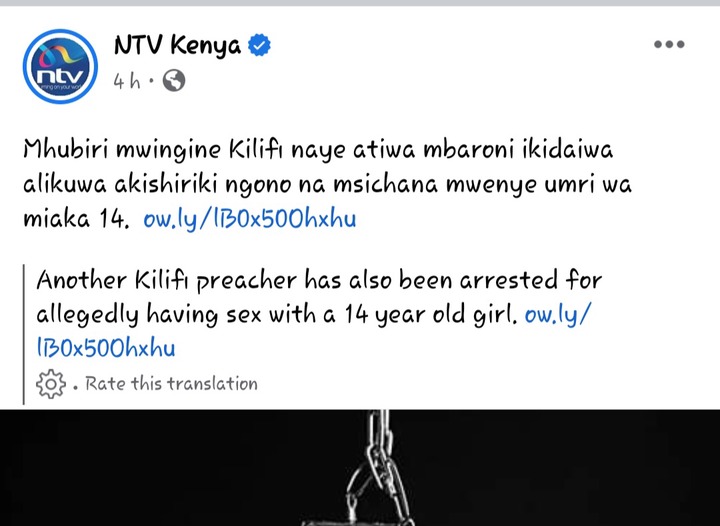Open the NTV Kenya page name
Screen dimensions: 720x526
pyautogui.click(x=177, y=46)
